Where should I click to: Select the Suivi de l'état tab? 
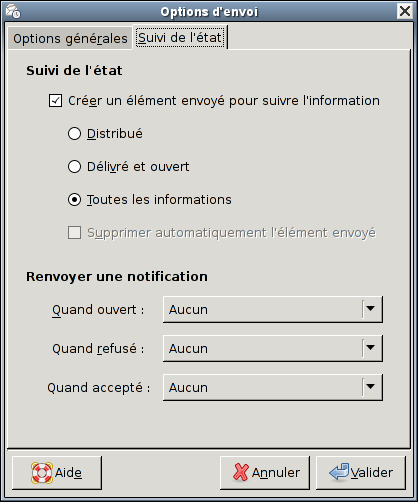pyautogui.click(x=180, y=37)
